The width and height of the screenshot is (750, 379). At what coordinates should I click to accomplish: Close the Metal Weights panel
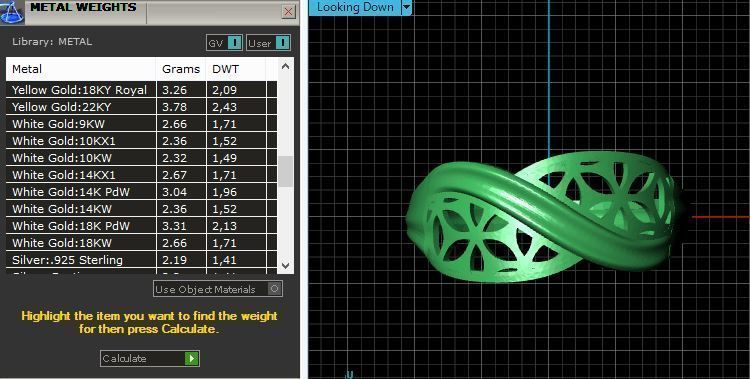pyautogui.click(x=288, y=11)
